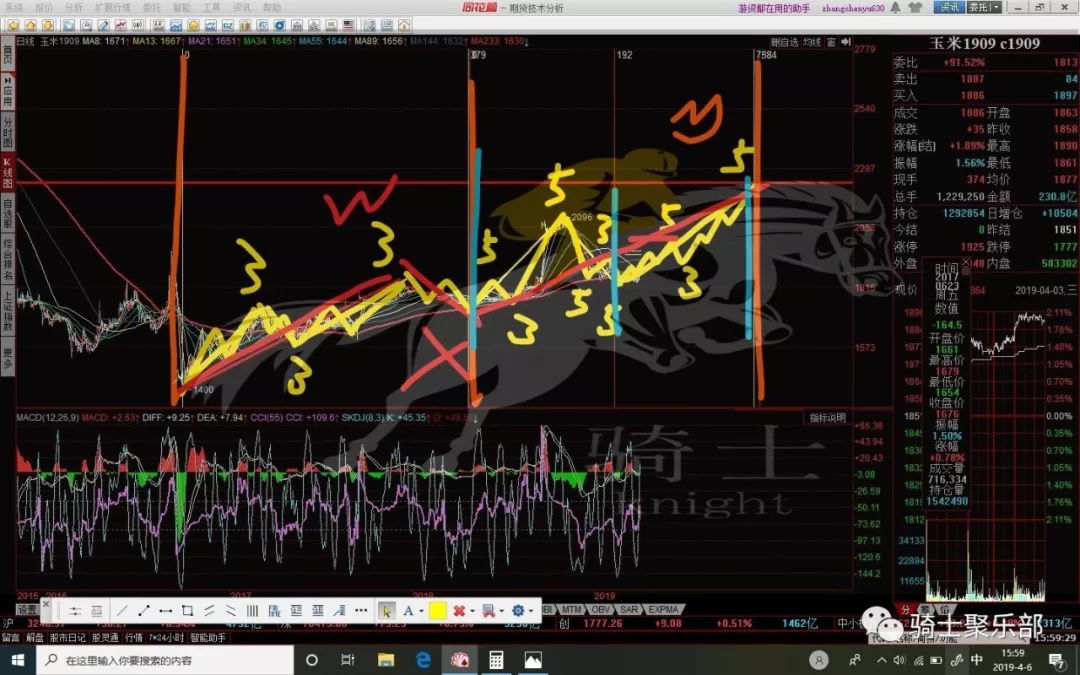Switch to the MTM indicator tab
1080x675 pixels.
571,610
